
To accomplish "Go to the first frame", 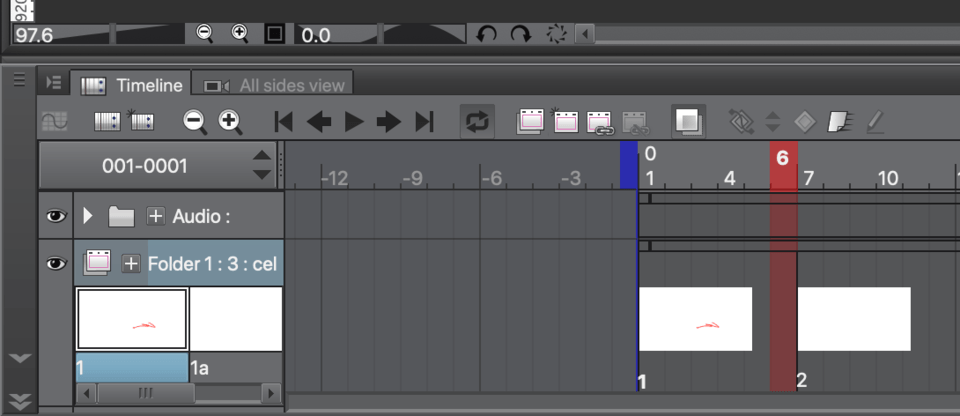I will click(x=283, y=121).
